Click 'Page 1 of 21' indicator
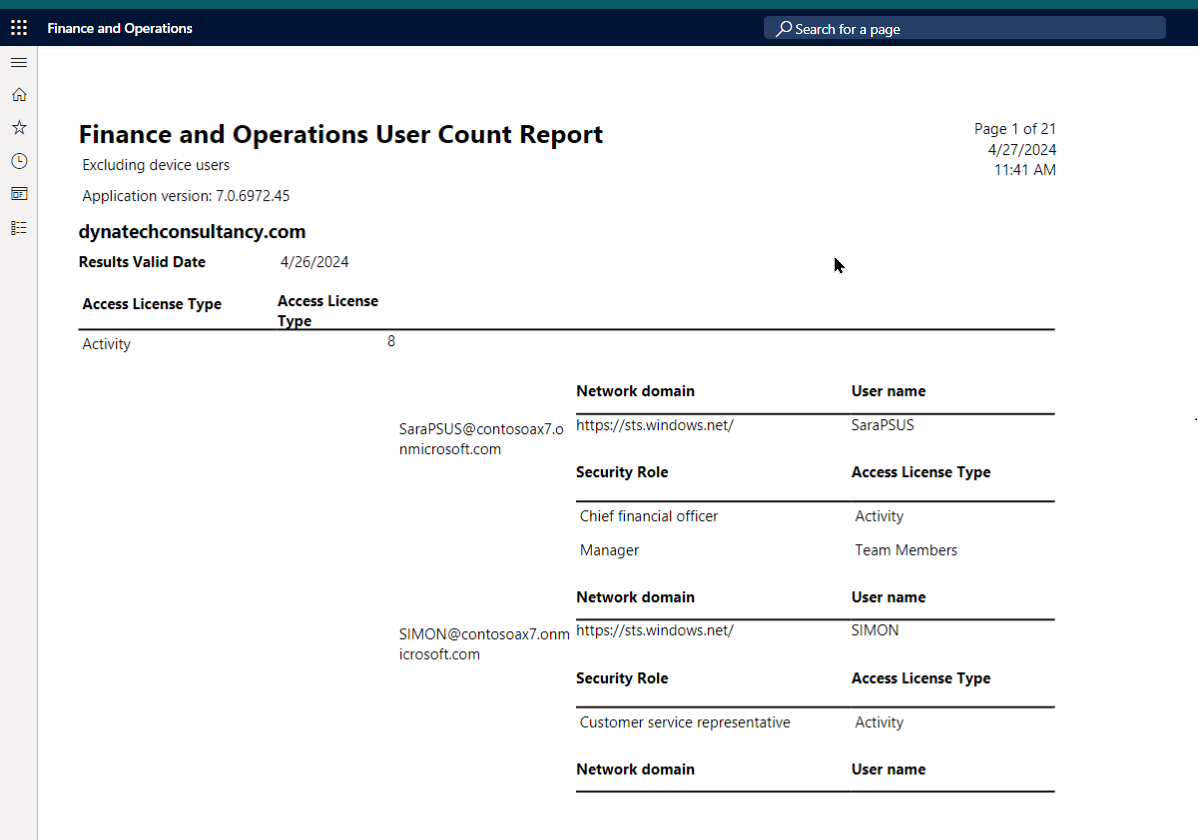 (x=1015, y=129)
